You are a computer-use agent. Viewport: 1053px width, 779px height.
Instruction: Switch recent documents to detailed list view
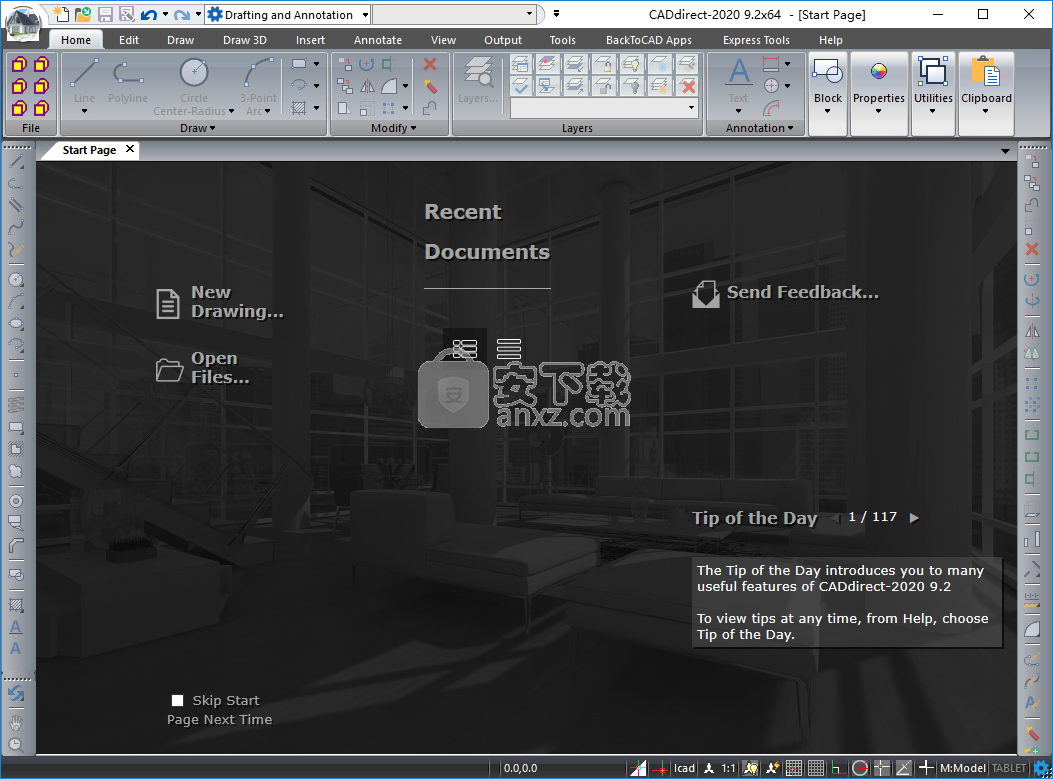465,349
